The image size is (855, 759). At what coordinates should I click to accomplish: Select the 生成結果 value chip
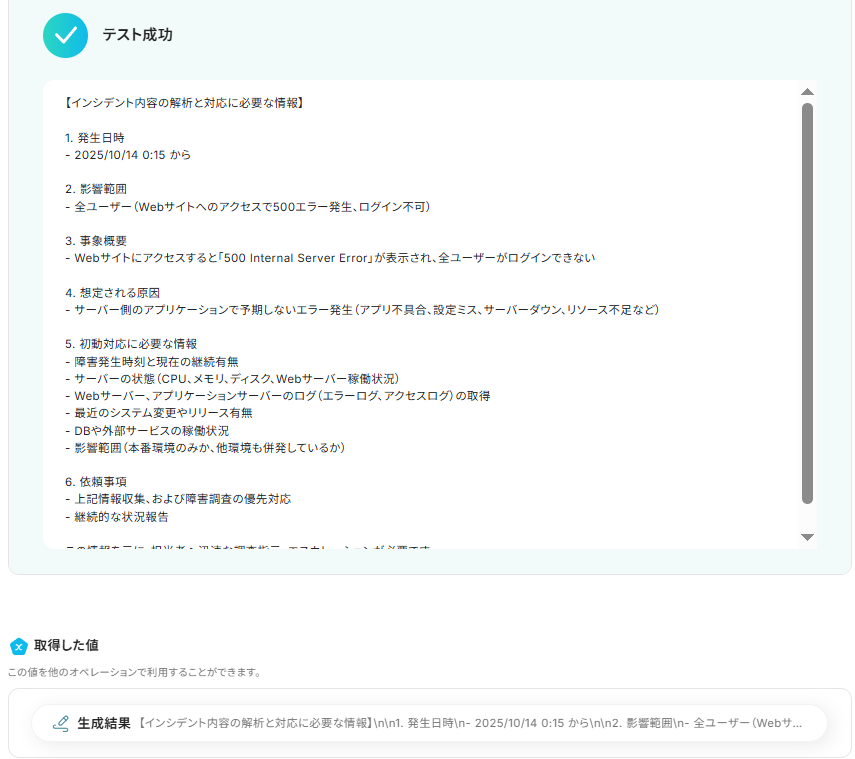click(x=430, y=723)
